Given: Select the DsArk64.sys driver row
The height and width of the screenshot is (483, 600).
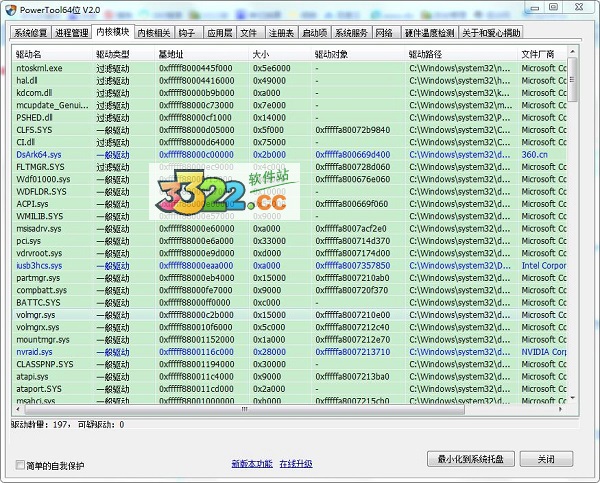Looking at the screenshot, I should coord(290,154).
